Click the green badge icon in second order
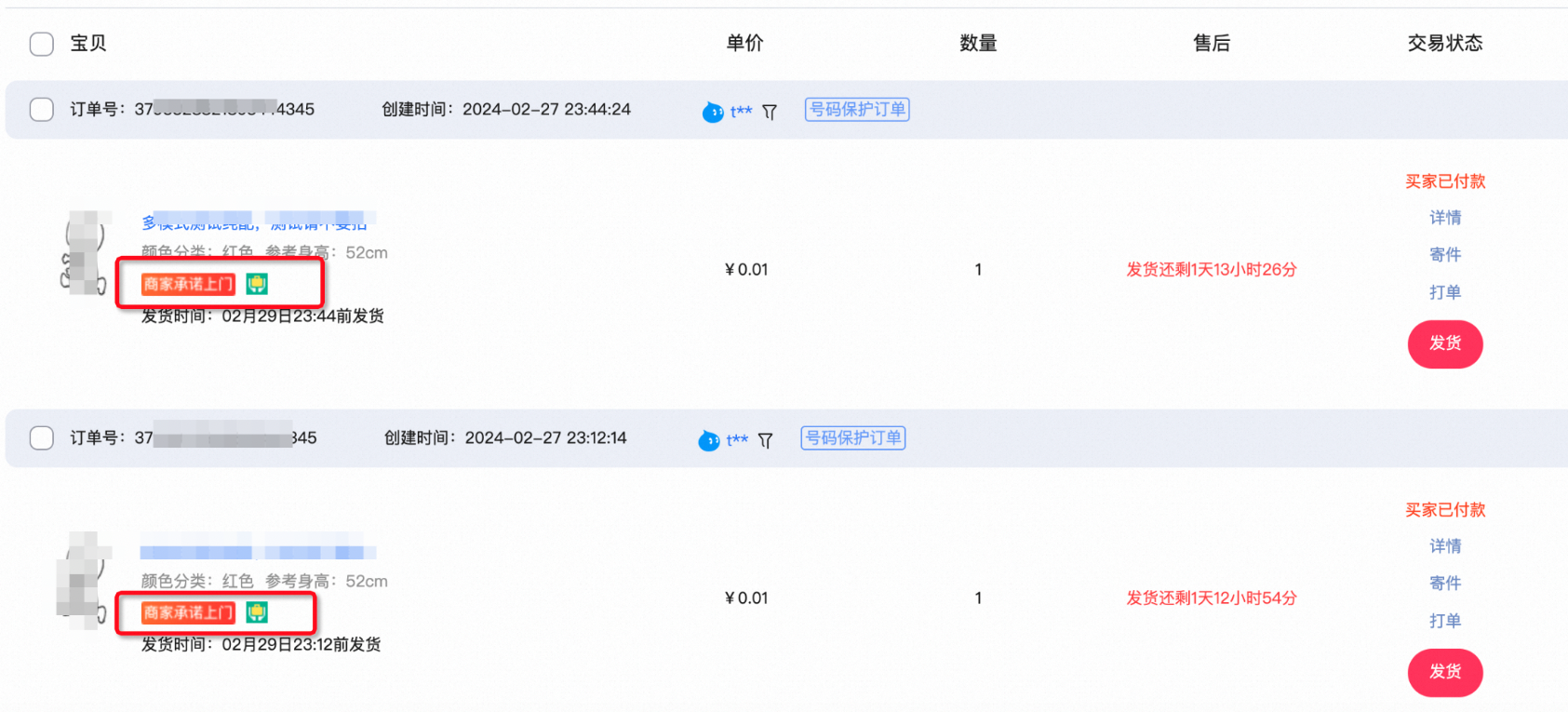 point(257,612)
